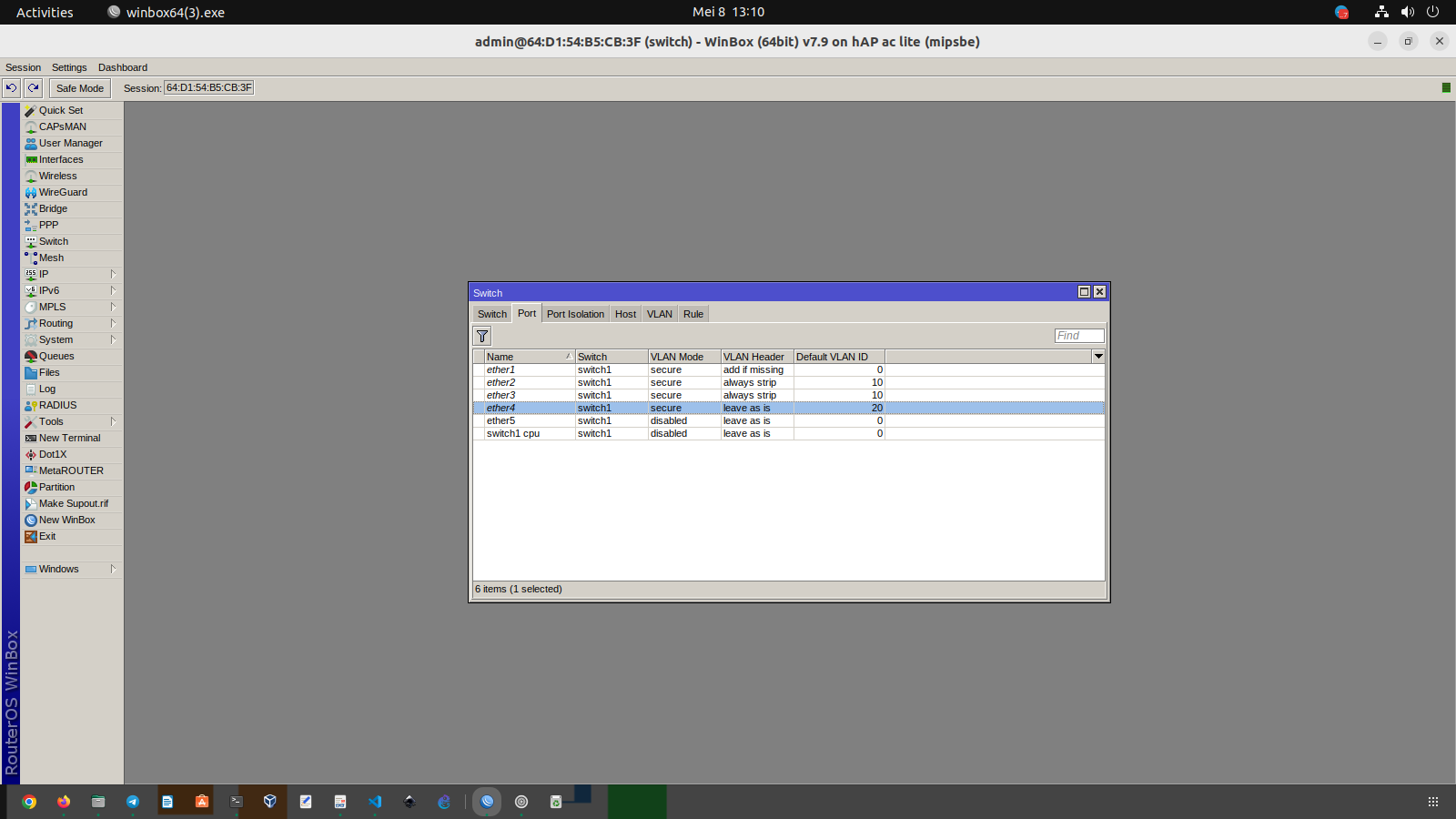The width and height of the screenshot is (1456, 819).
Task: Sort by the Name column header
Action: [x=529, y=357]
